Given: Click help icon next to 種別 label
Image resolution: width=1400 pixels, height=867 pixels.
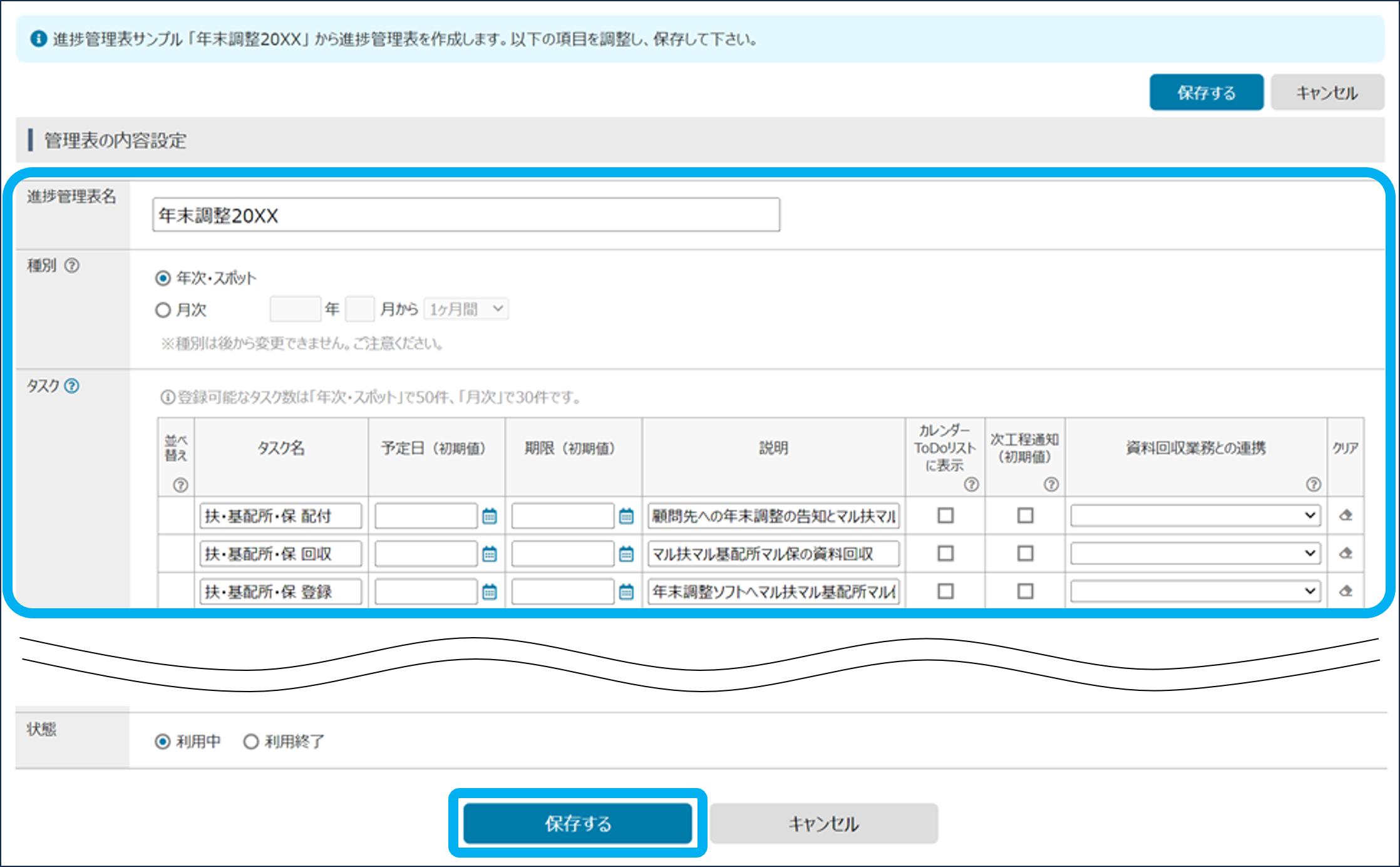Looking at the screenshot, I should [72, 266].
